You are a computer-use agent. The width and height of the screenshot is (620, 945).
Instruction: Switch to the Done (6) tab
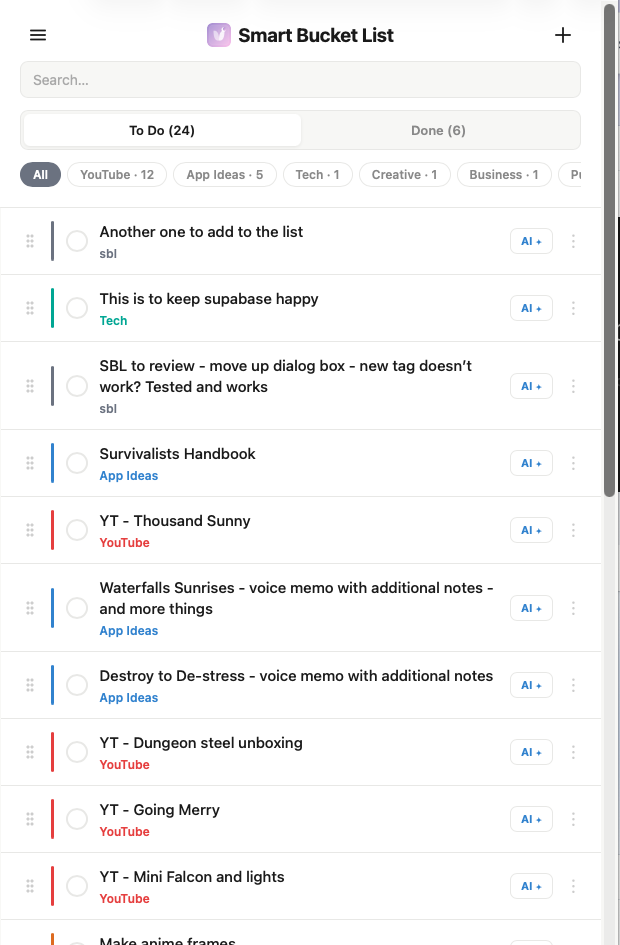[x=439, y=130]
